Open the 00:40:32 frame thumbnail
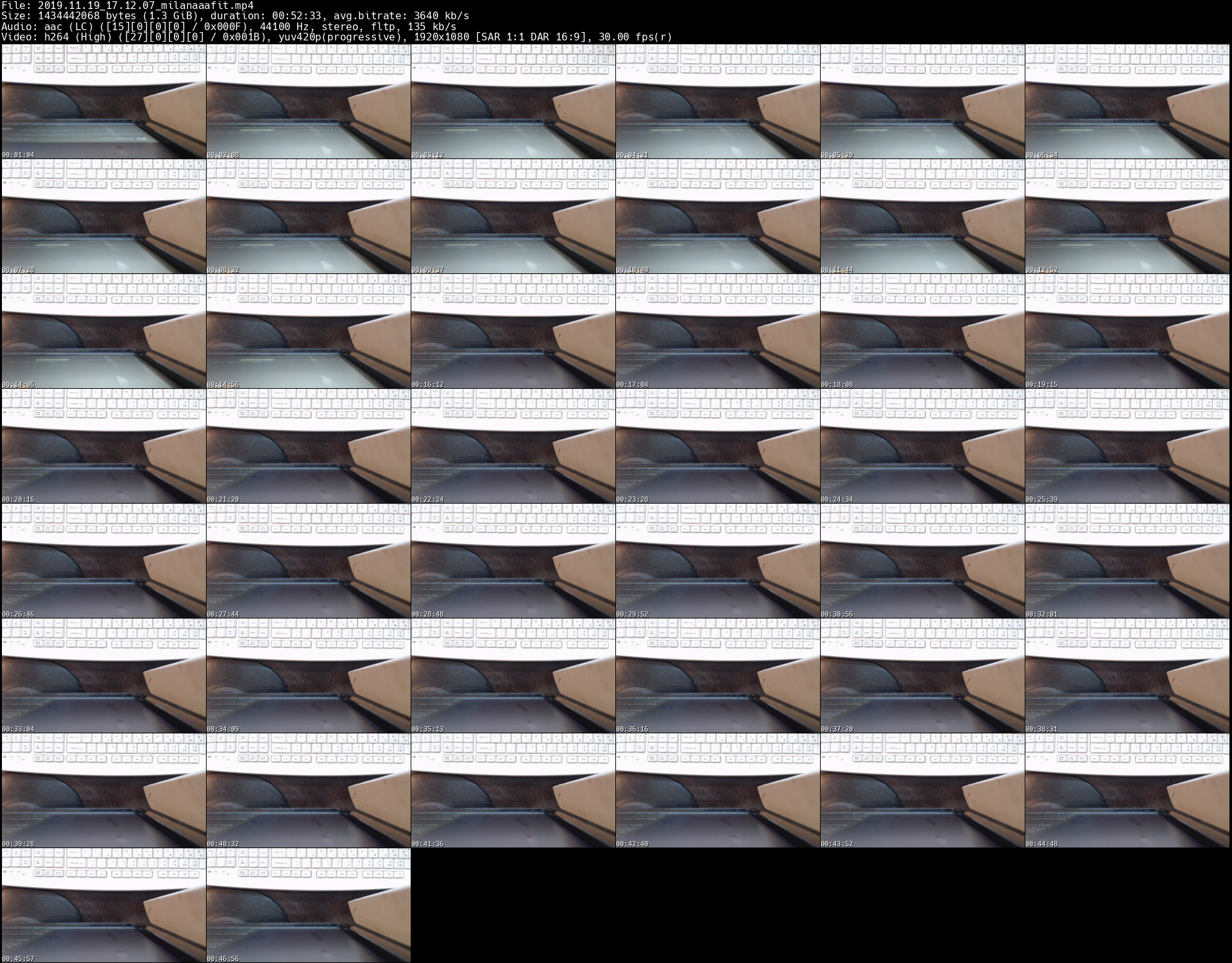 coord(308,790)
